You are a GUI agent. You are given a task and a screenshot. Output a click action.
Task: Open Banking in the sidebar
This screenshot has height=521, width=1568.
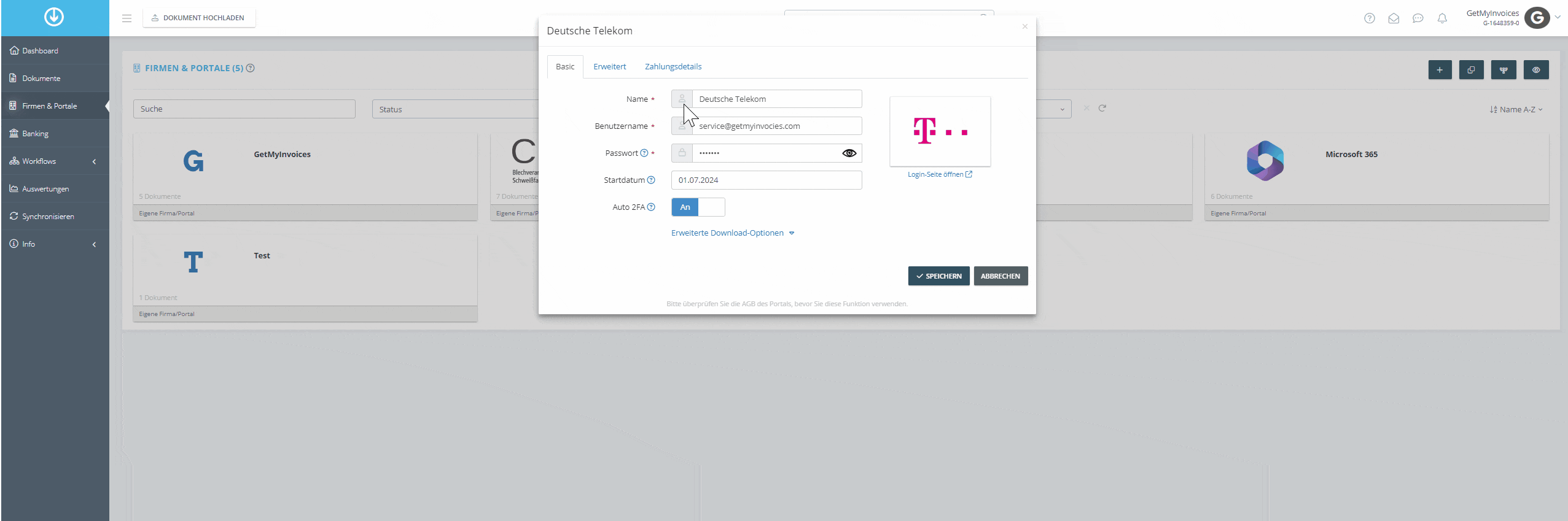pyautogui.click(x=55, y=134)
